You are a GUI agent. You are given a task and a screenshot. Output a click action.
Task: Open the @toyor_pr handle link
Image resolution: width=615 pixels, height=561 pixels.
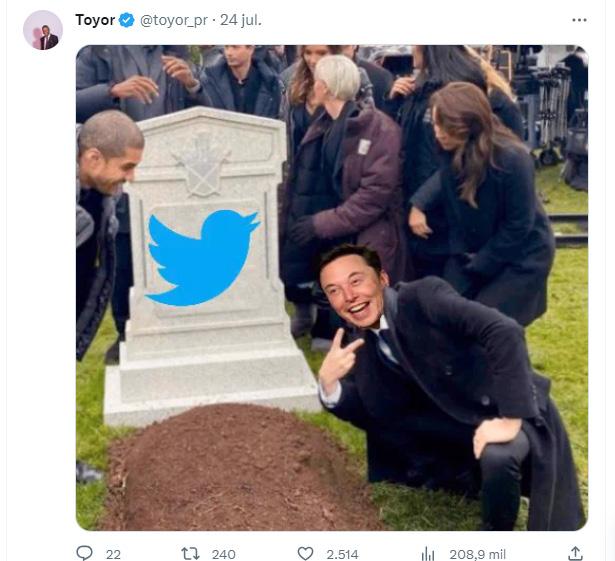tap(174, 20)
